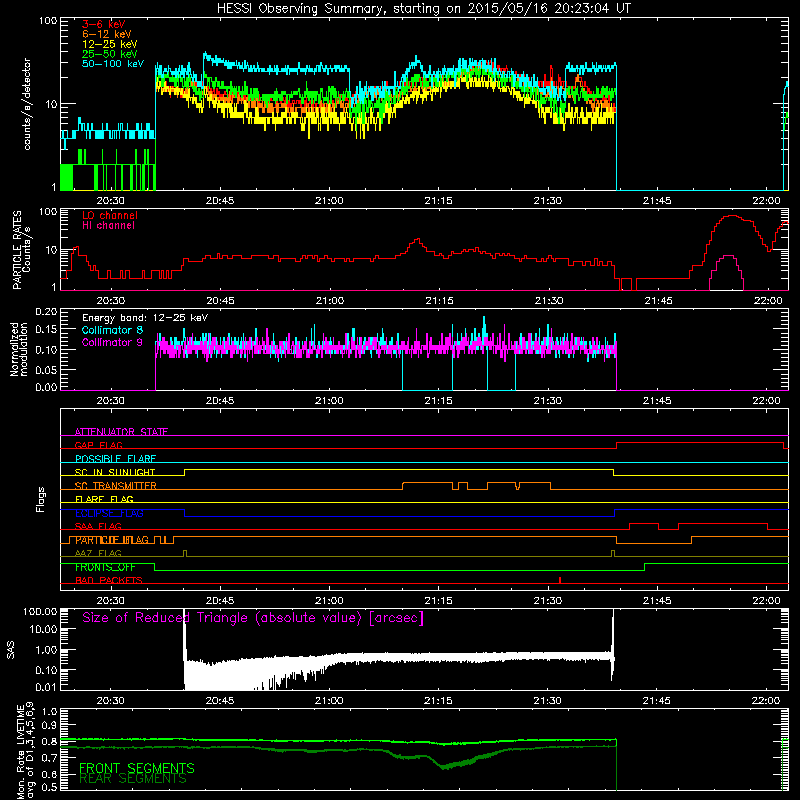
Task: Click the Mon. Rate LIVETIME axis label
Action: click(x=25, y=750)
